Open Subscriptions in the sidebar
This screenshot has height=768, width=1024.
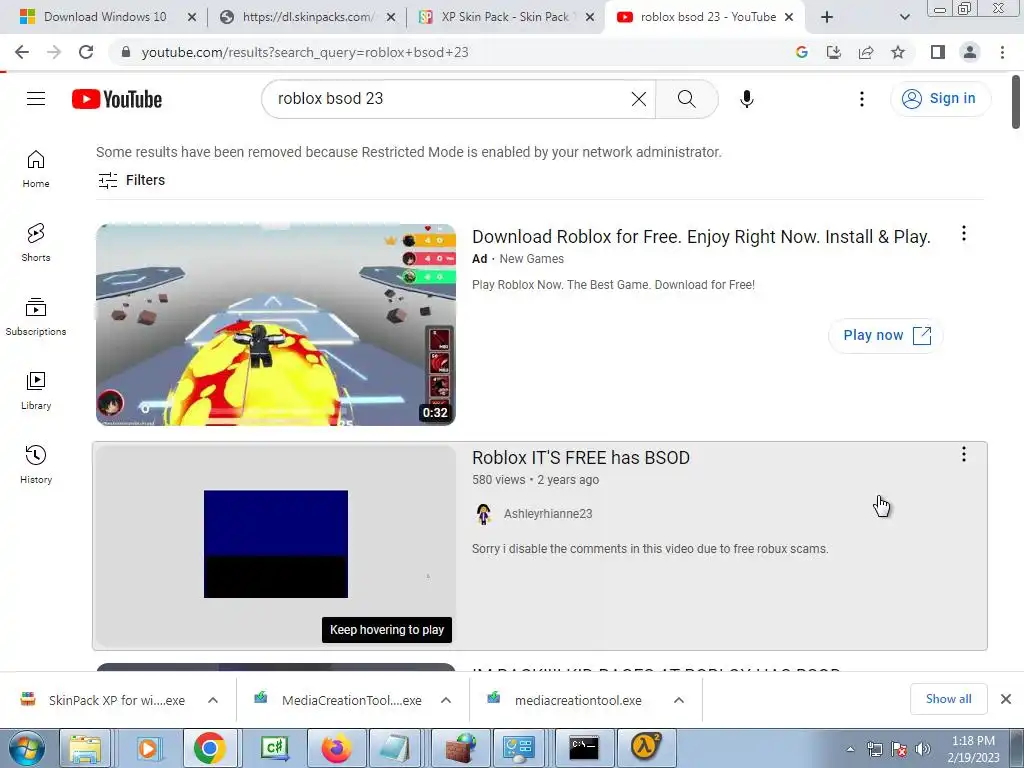(x=36, y=317)
